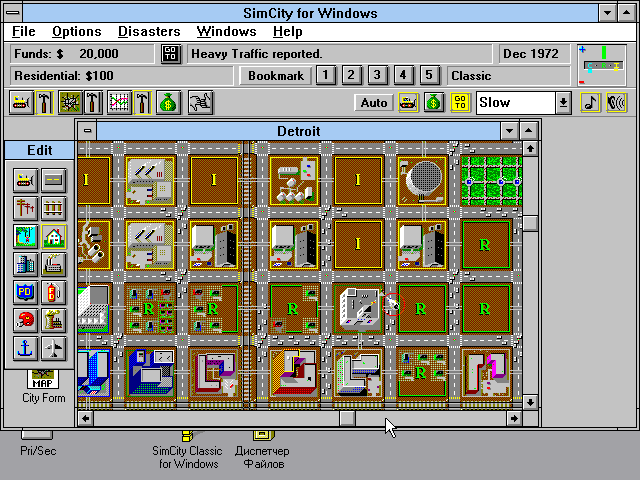640x480 pixels.
Task: Toggle sound effects speaker button
Action: coord(616,102)
